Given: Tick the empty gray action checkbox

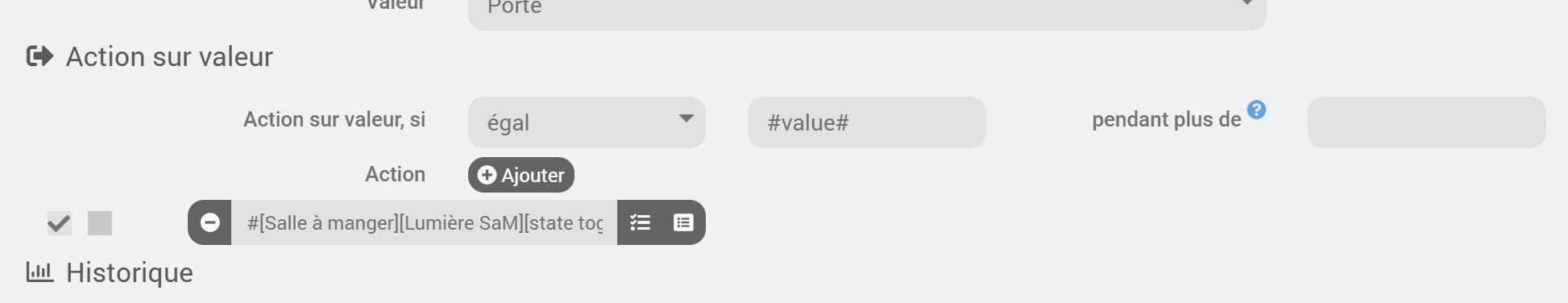Looking at the screenshot, I should [100, 223].
